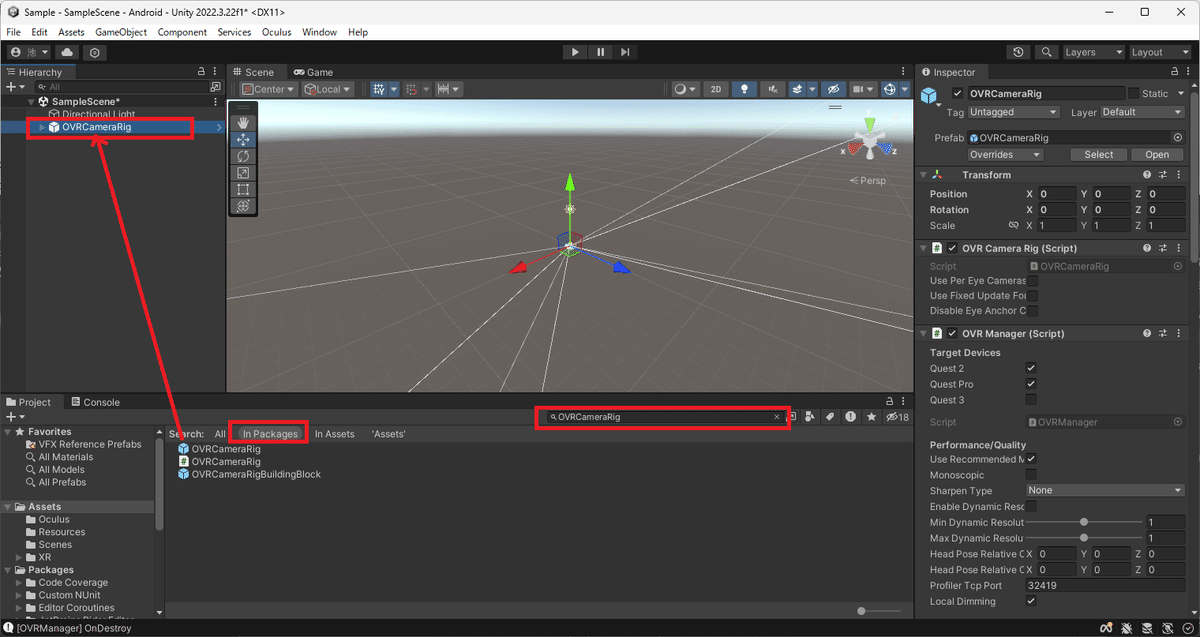
Task: Click the scale constrained proportions link icon
Action: point(1013,226)
